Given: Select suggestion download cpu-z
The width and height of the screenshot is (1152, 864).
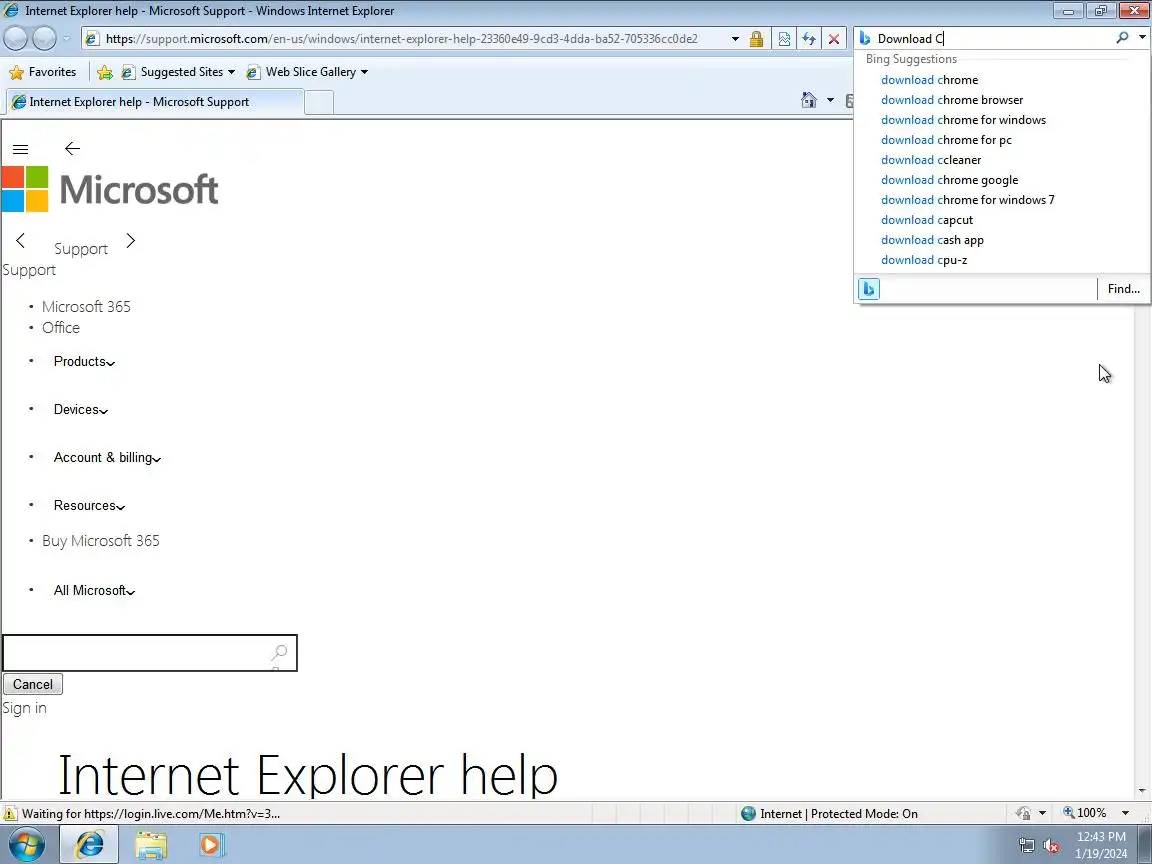Looking at the screenshot, I should (x=924, y=260).
